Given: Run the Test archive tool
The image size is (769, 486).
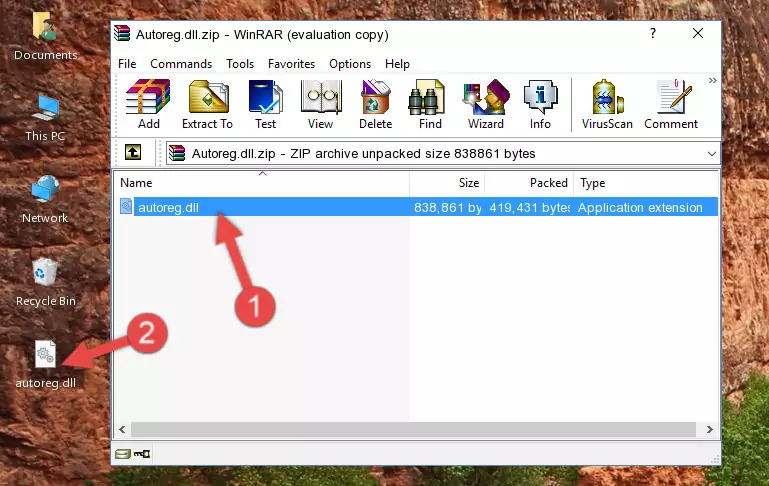Looking at the screenshot, I should tap(265, 104).
